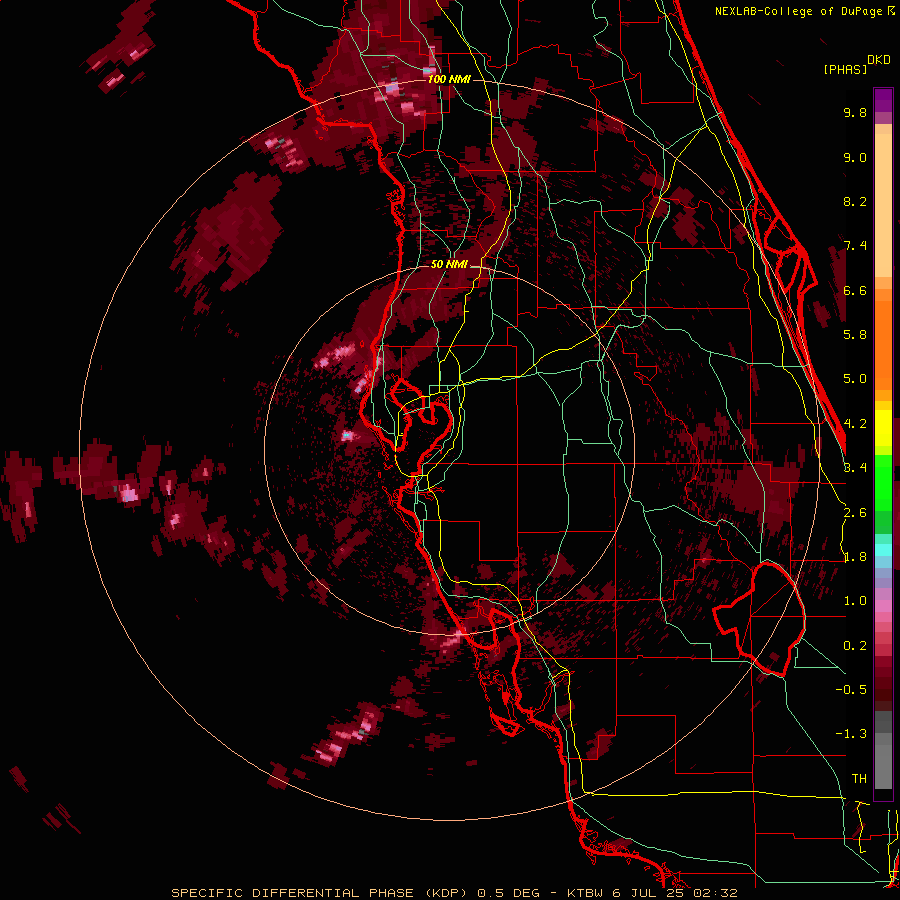Click the 100 NMI range ring label
The width and height of the screenshot is (900, 900).
(449, 79)
